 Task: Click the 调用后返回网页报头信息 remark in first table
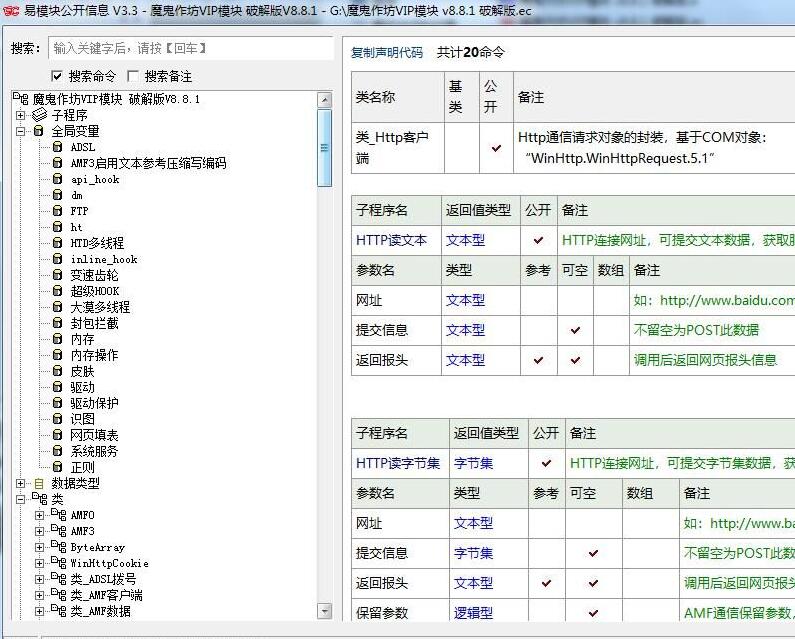pyautogui.click(x=705, y=360)
